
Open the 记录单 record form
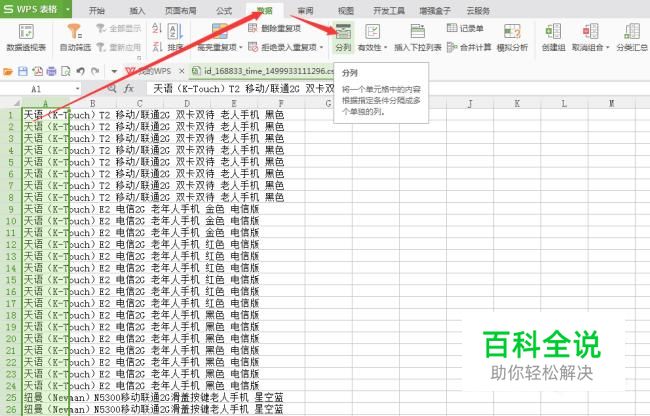click(465, 28)
